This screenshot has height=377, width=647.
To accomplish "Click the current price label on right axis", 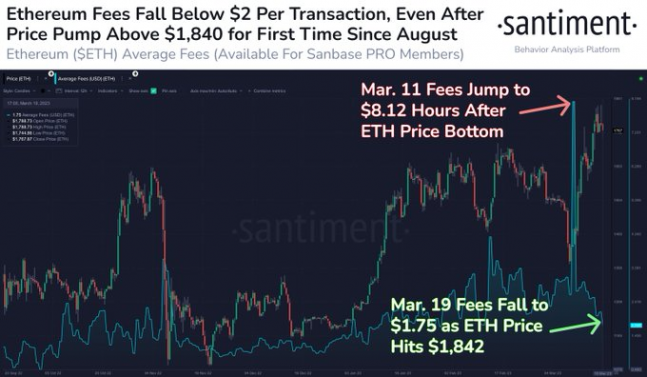I will (x=618, y=131).
